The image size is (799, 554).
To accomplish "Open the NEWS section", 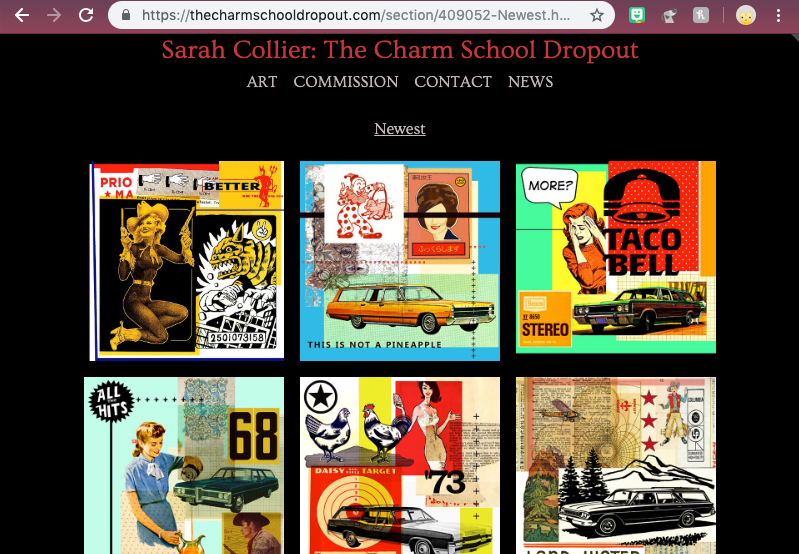I will point(530,82).
